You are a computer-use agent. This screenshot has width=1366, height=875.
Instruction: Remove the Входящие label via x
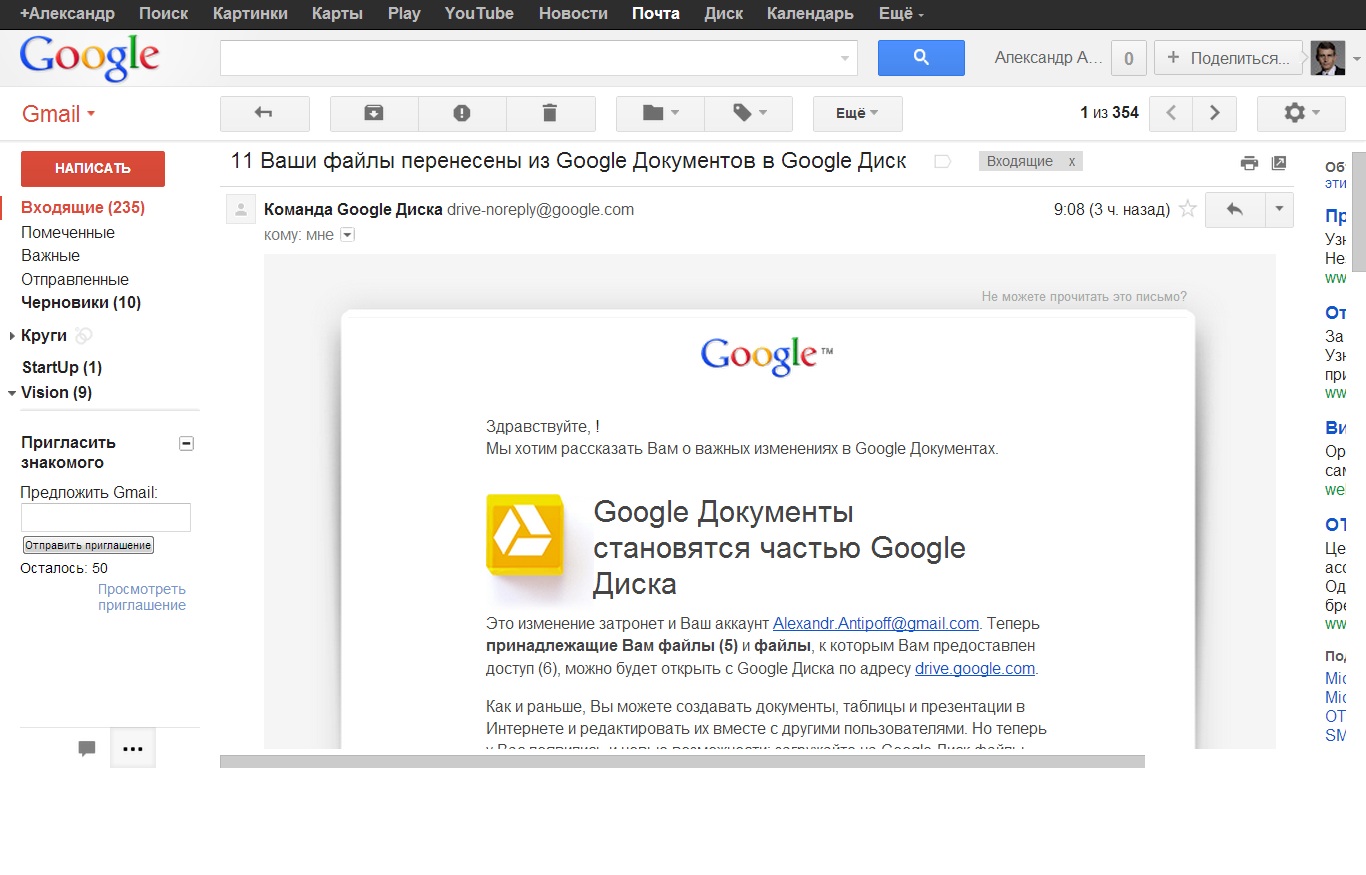coord(1072,161)
